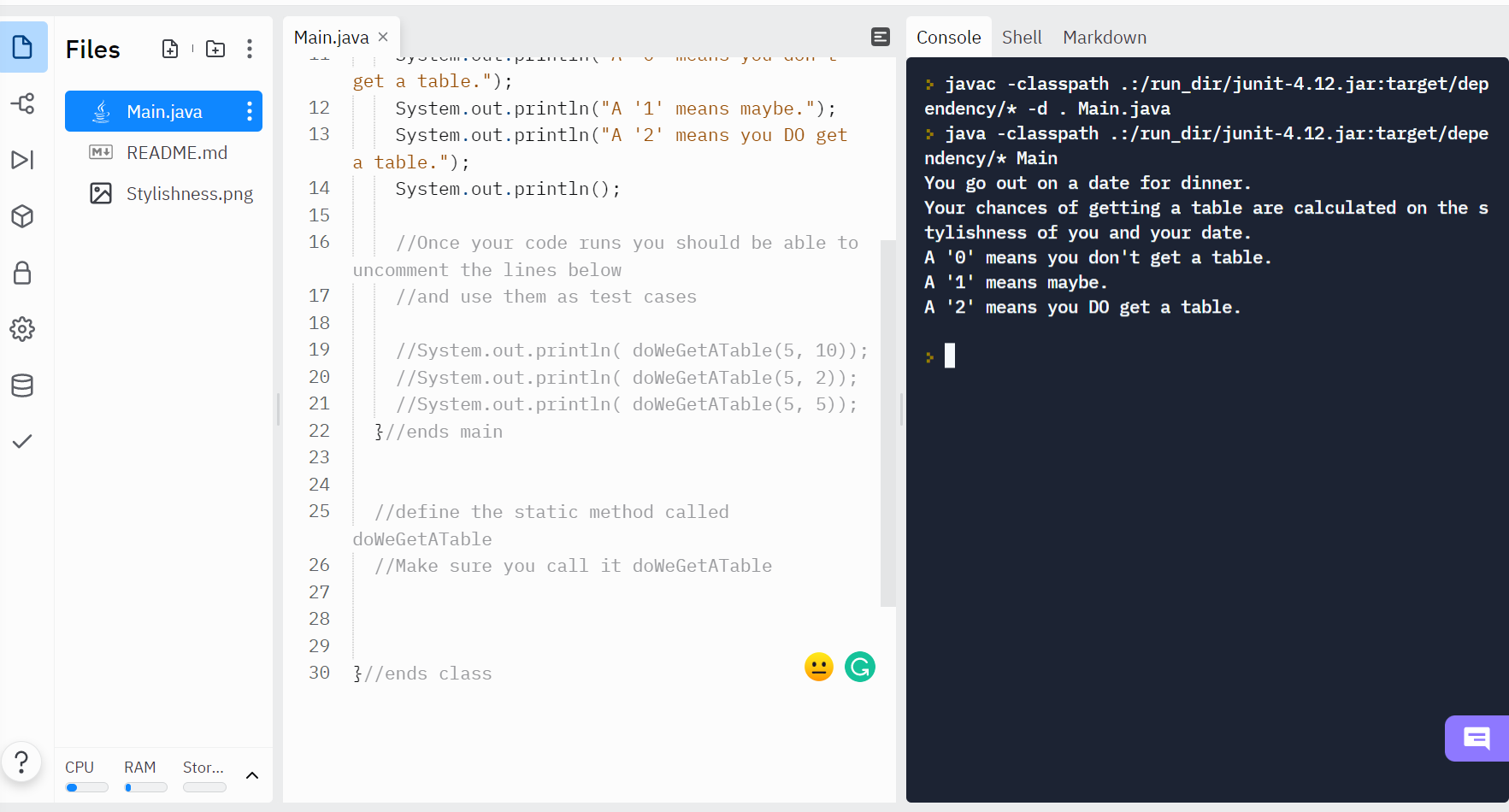1509x812 pixels.
Task: Open the Files panel in the sidebar
Action: 23,47
